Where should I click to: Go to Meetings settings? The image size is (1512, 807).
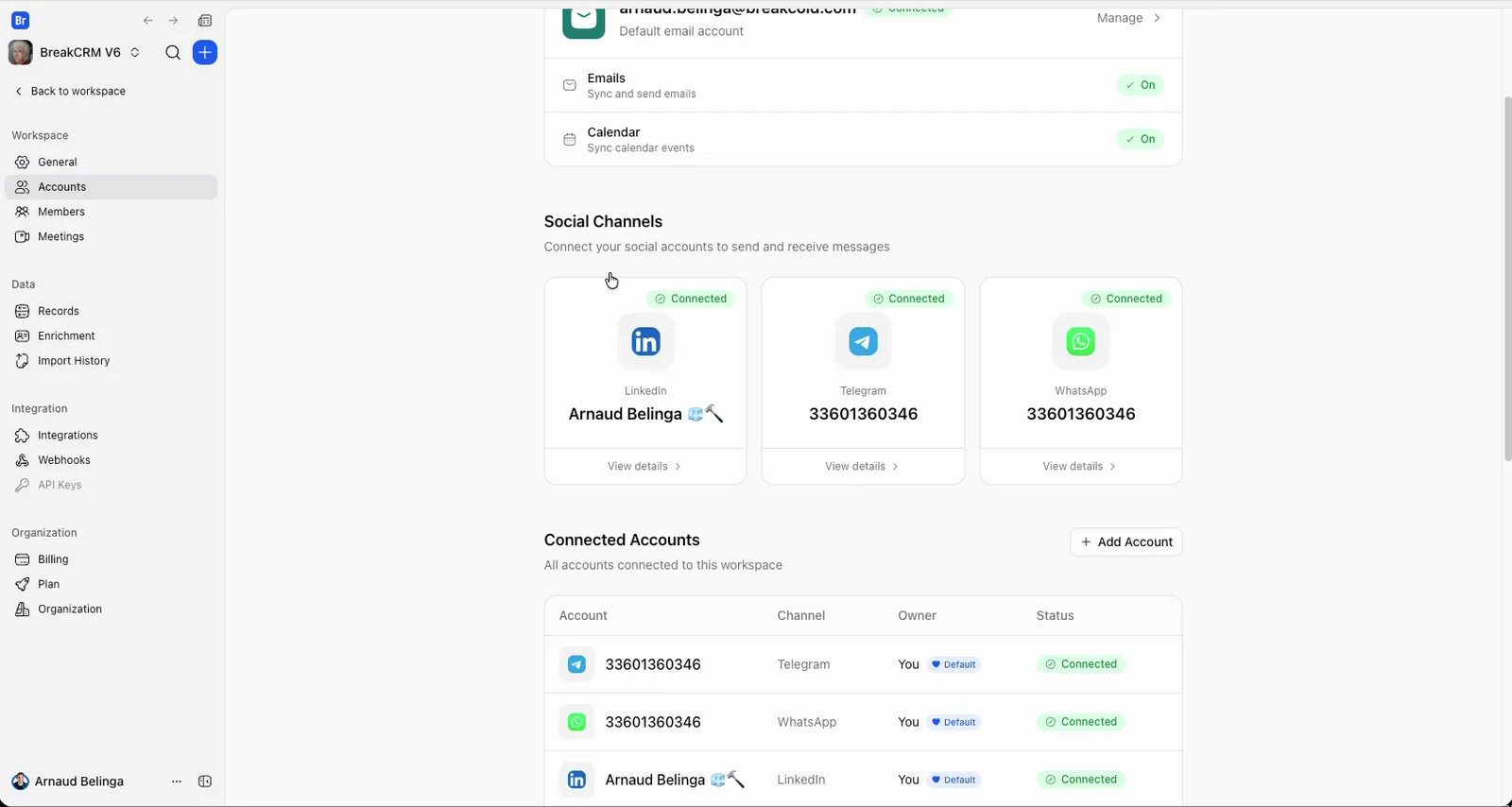click(111, 236)
